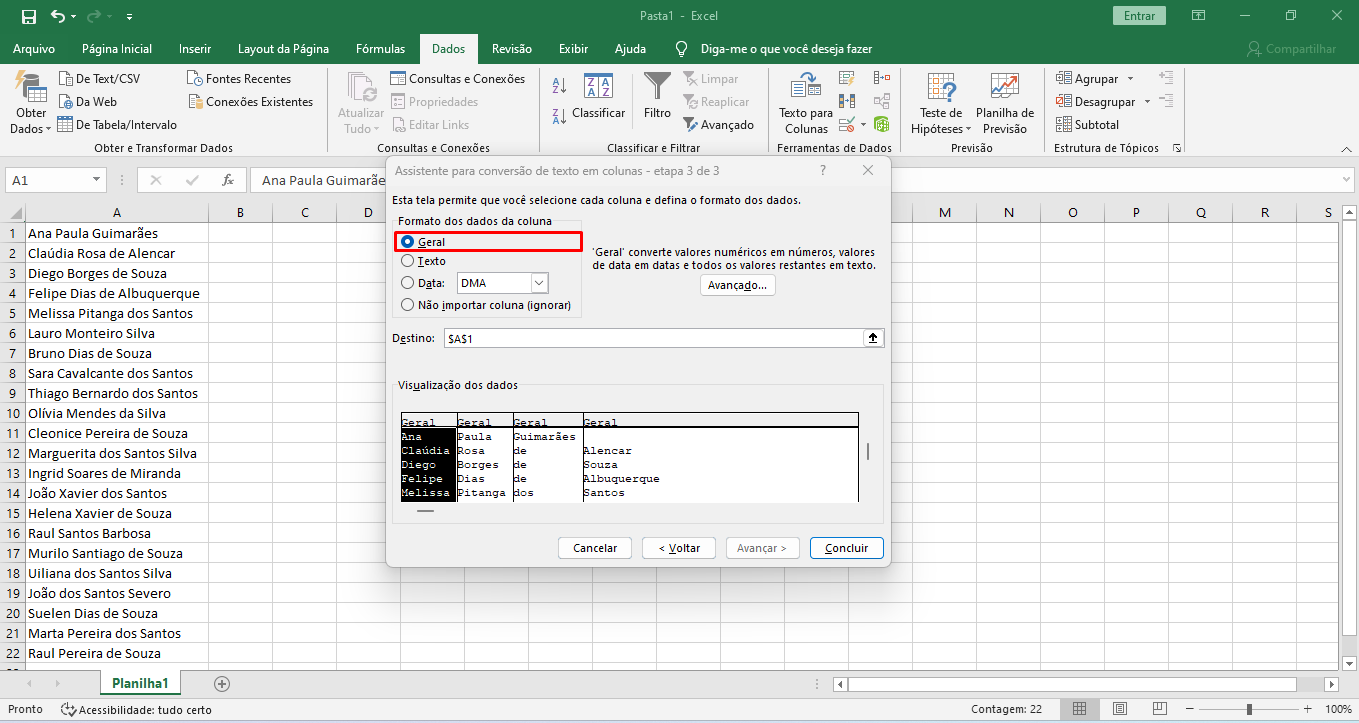
Task: Choose Não importar coluna (ignorar) option
Action: click(x=407, y=305)
